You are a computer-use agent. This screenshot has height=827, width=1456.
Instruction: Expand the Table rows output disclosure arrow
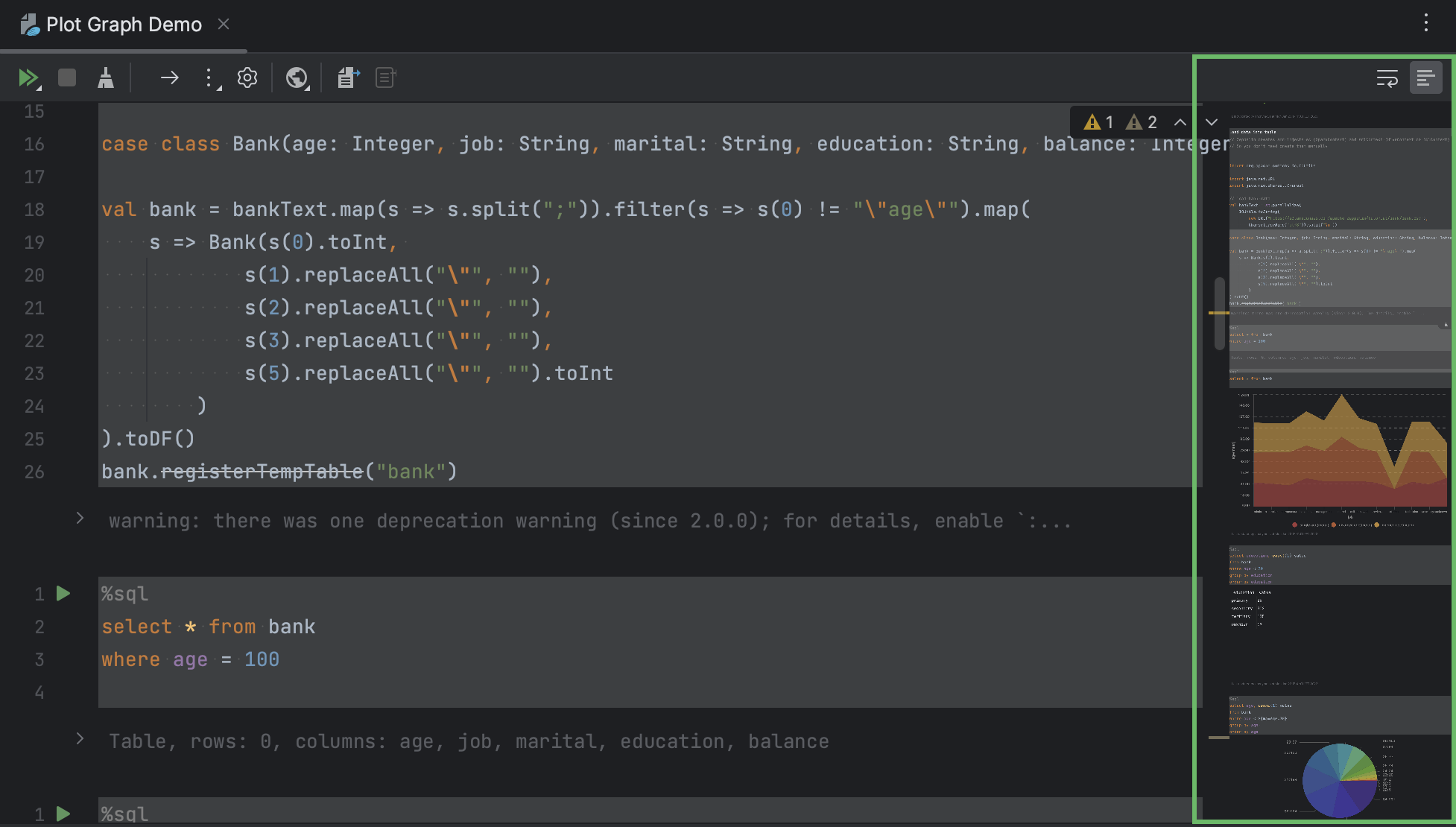click(80, 739)
